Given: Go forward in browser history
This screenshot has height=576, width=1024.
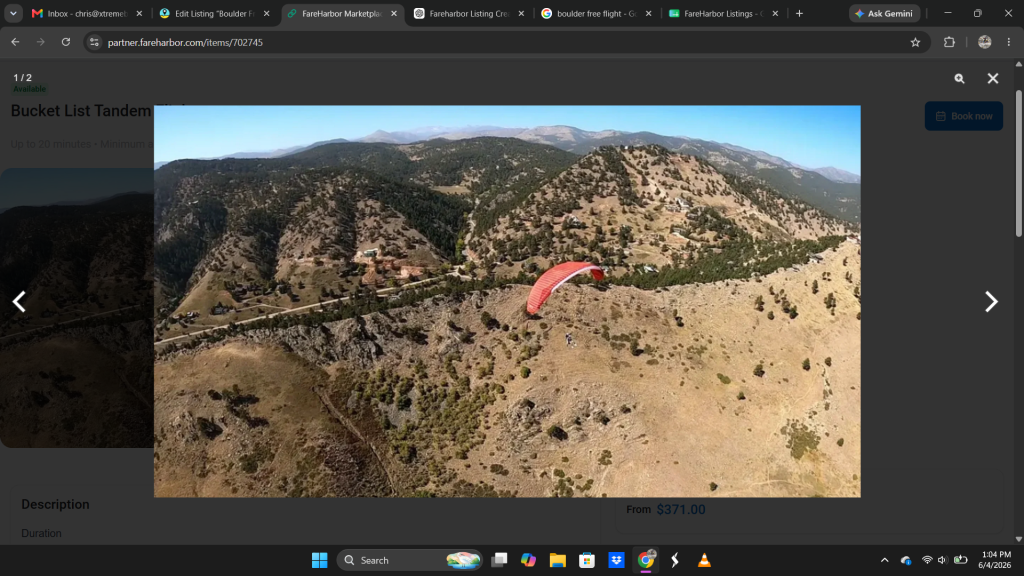Looking at the screenshot, I should 40,42.
